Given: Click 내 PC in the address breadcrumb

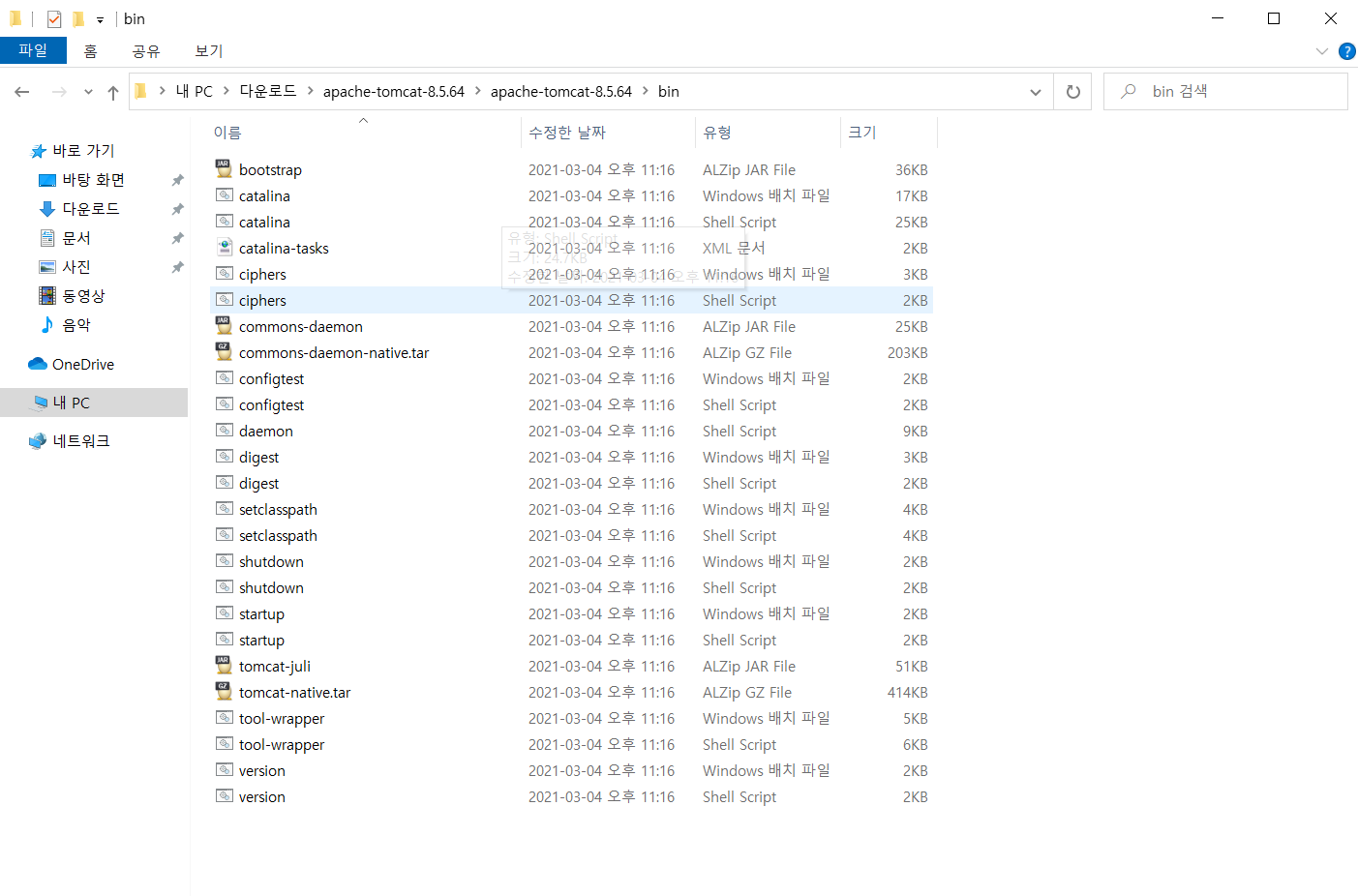Looking at the screenshot, I should (x=194, y=91).
